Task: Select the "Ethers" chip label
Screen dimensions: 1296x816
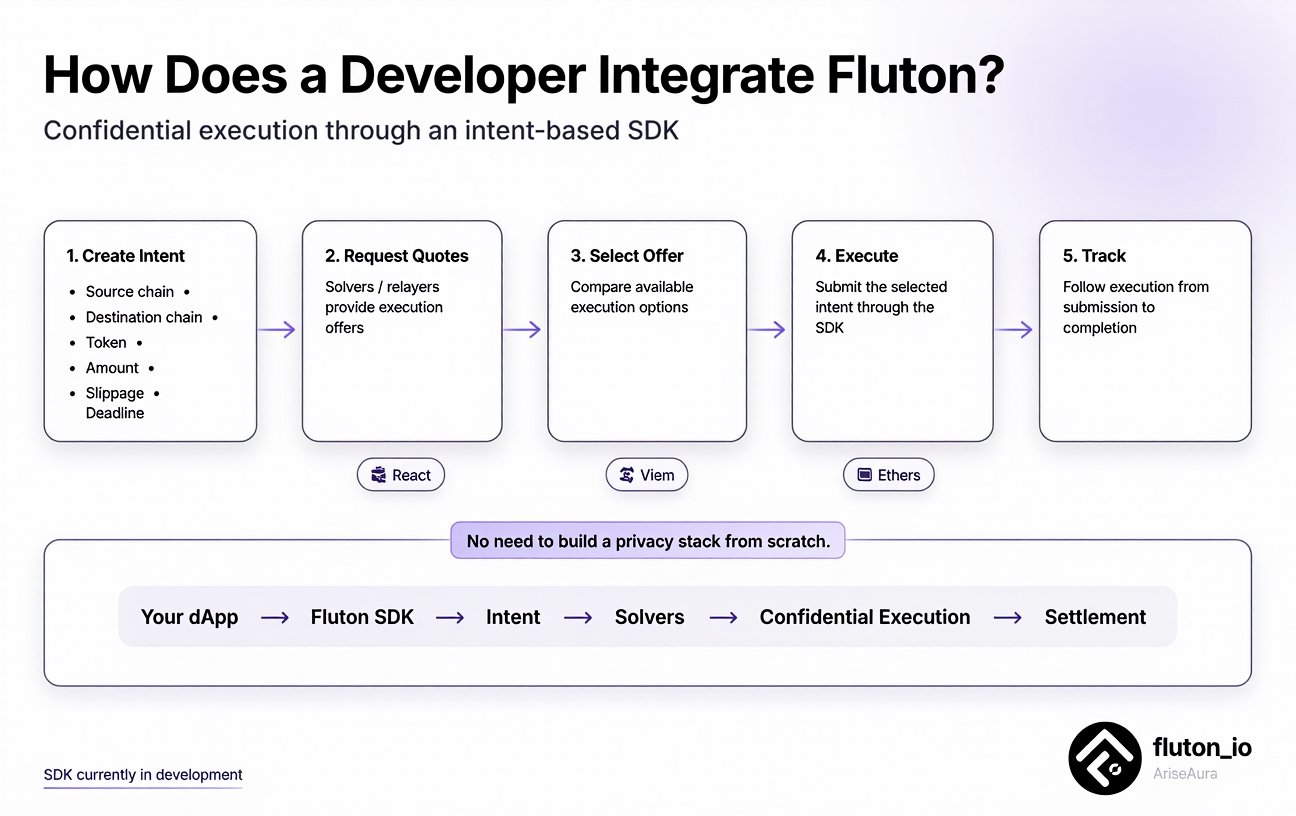Action: pos(899,475)
